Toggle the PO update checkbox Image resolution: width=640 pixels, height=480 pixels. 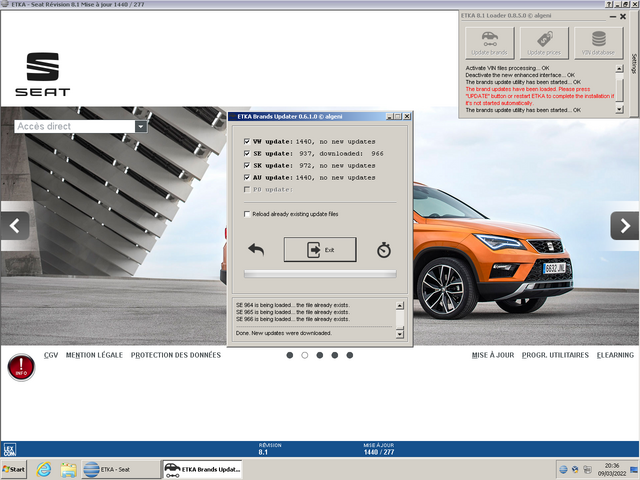coord(247,189)
